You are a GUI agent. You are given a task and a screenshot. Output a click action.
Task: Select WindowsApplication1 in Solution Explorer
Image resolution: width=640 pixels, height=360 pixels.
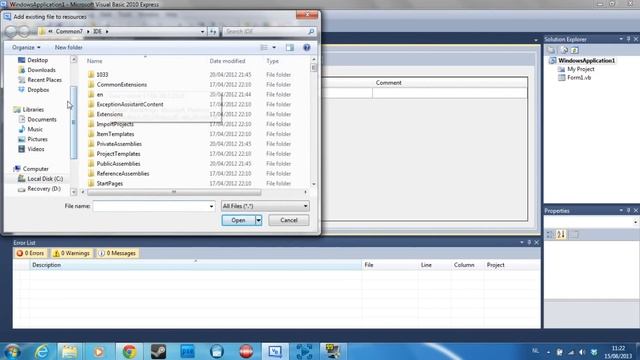pyautogui.click(x=586, y=60)
